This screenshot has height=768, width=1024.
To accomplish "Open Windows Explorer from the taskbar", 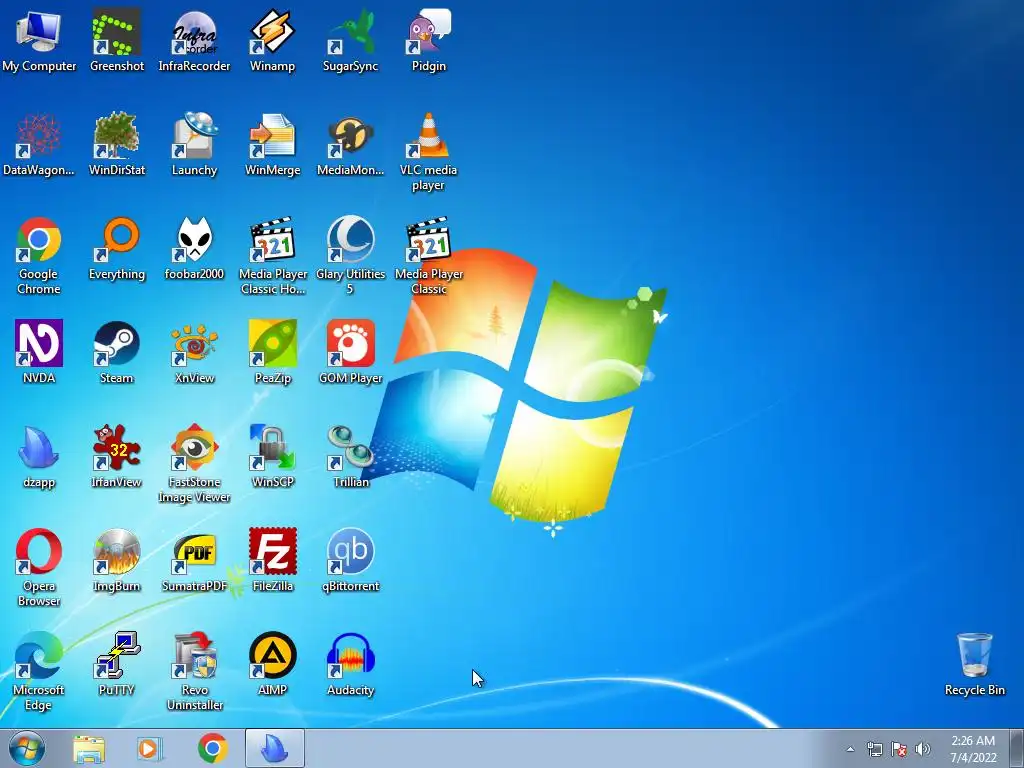I will (x=89, y=748).
